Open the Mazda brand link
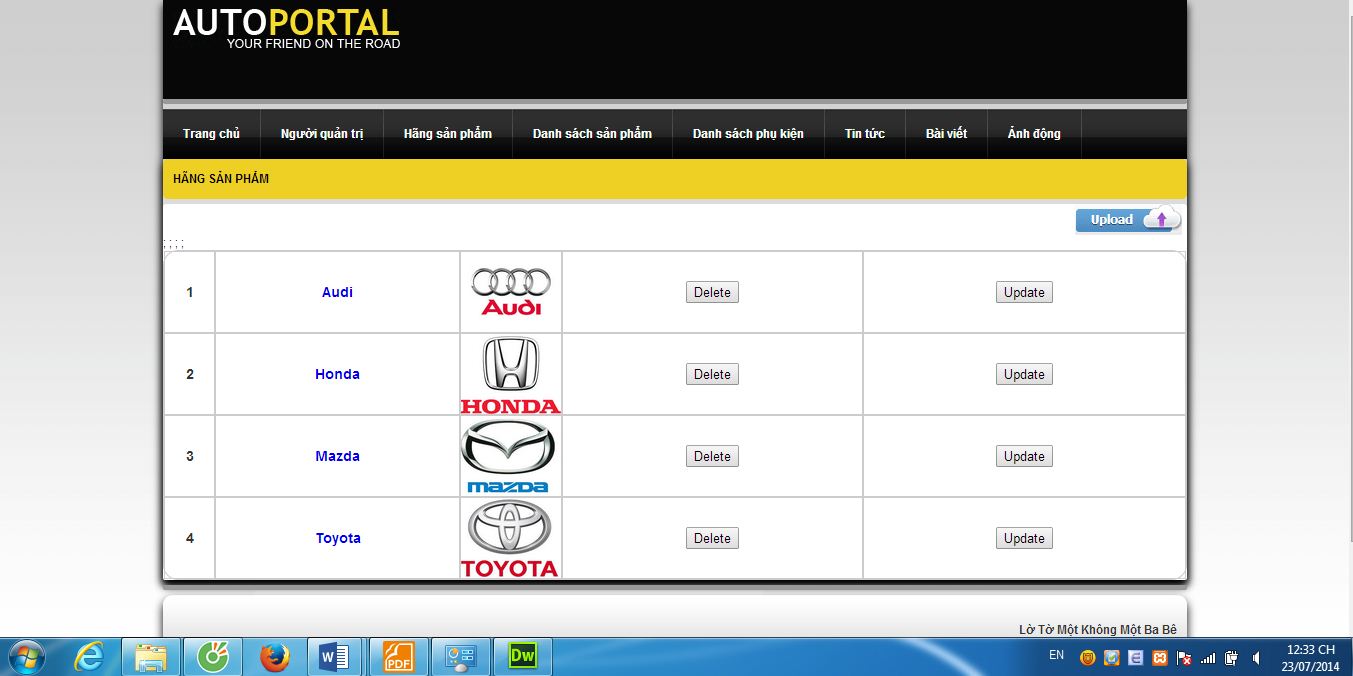 coord(337,456)
